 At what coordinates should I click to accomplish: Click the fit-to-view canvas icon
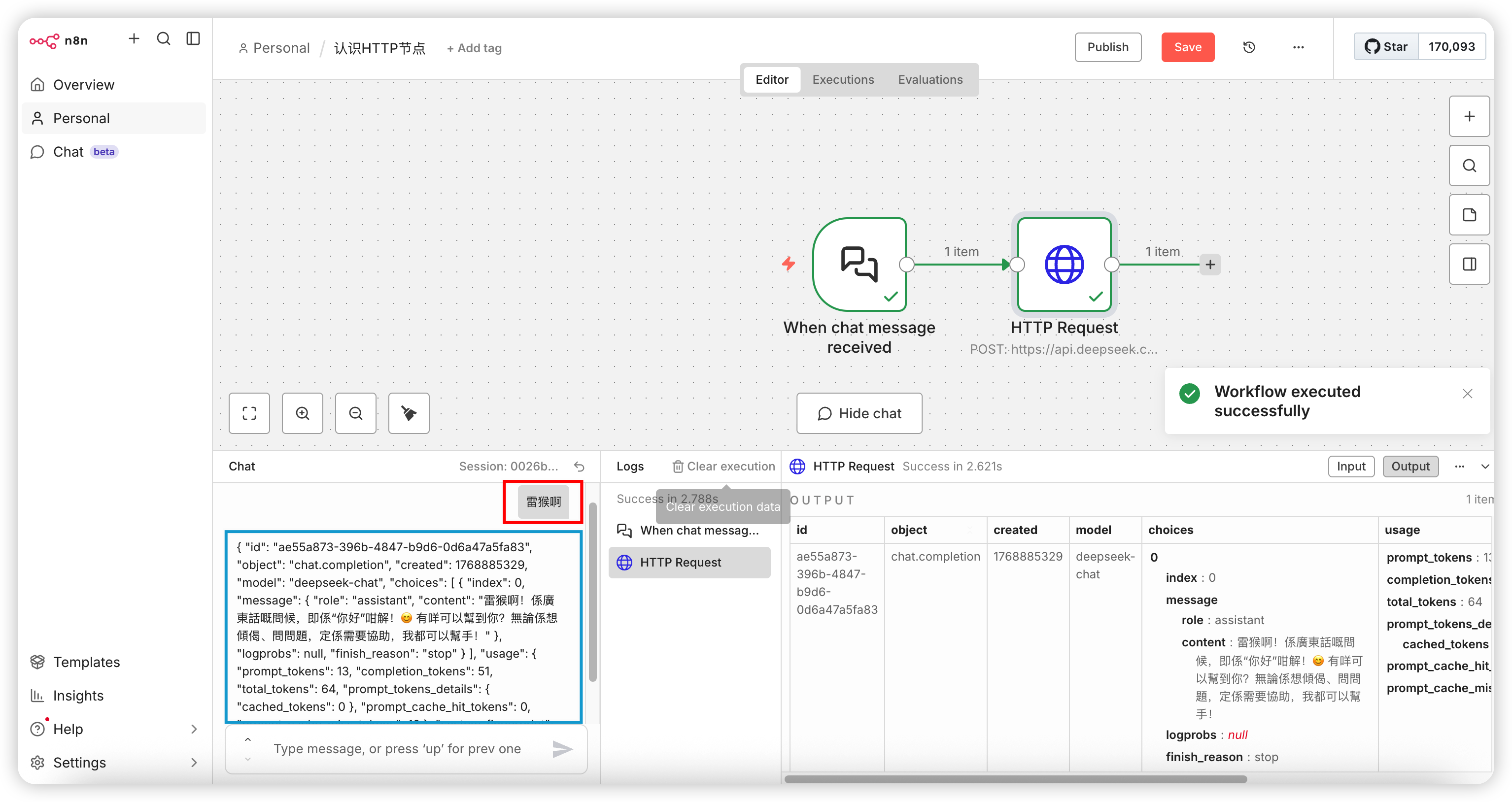[x=249, y=413]
